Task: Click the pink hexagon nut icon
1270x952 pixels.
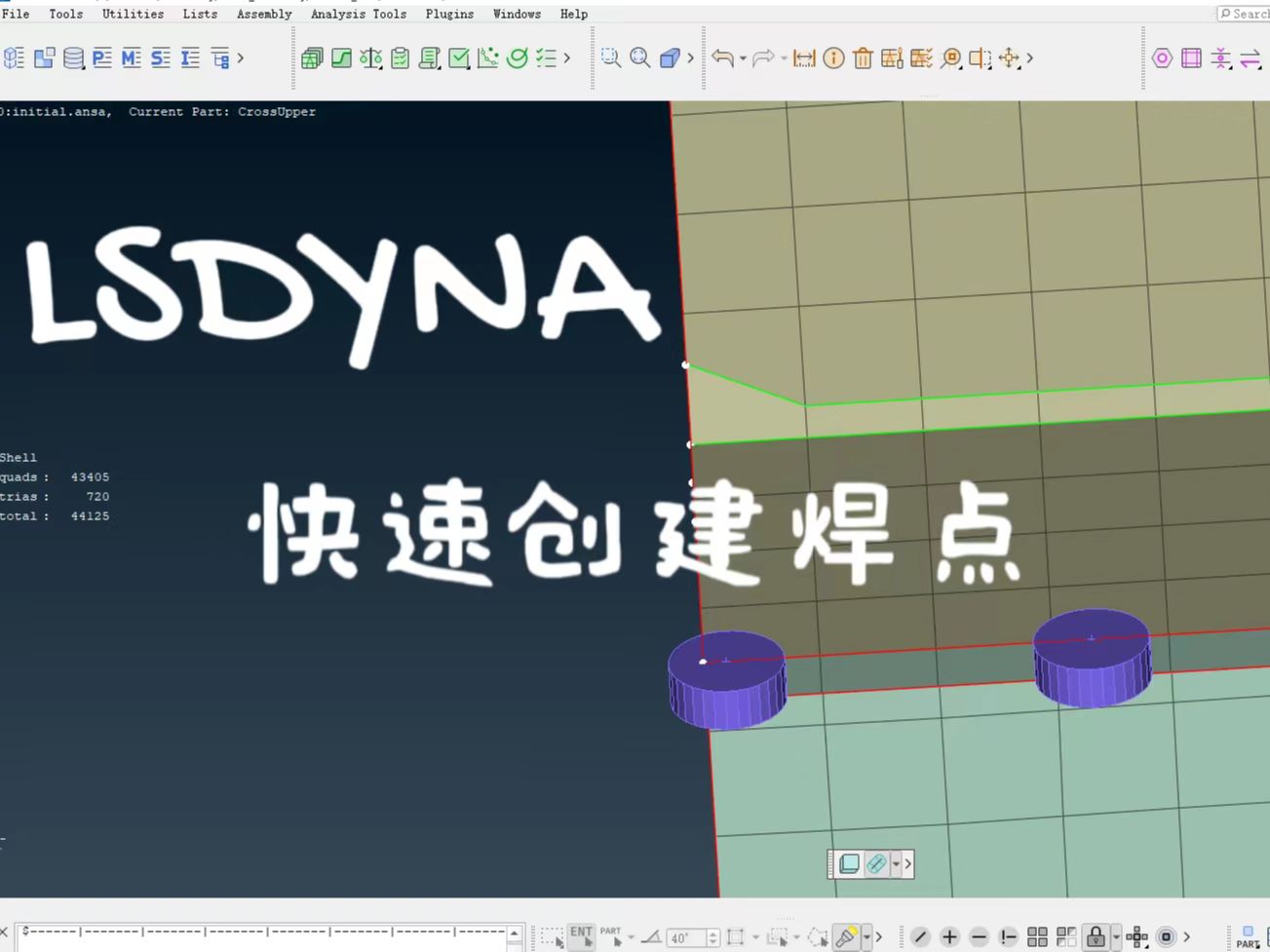Action: 1162,58
